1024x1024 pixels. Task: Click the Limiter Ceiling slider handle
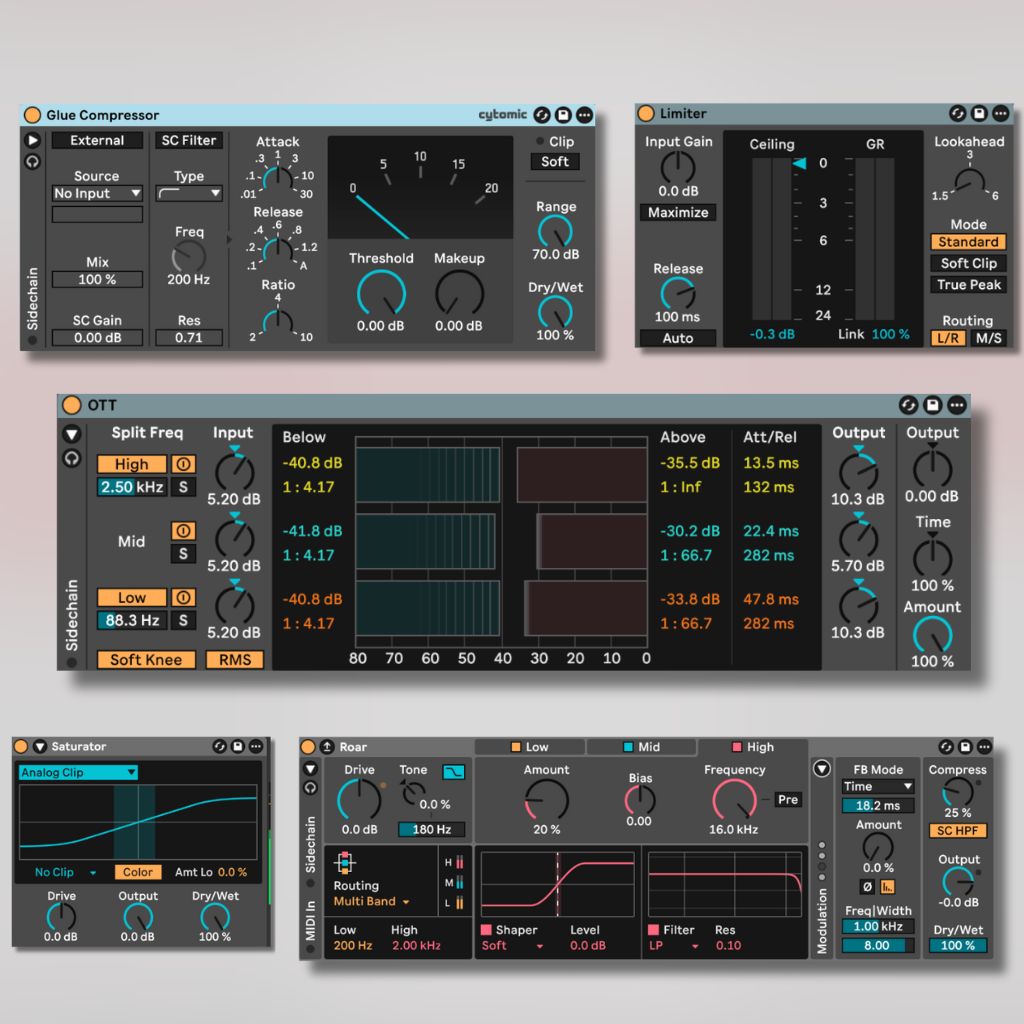click(x=799, y=164)
